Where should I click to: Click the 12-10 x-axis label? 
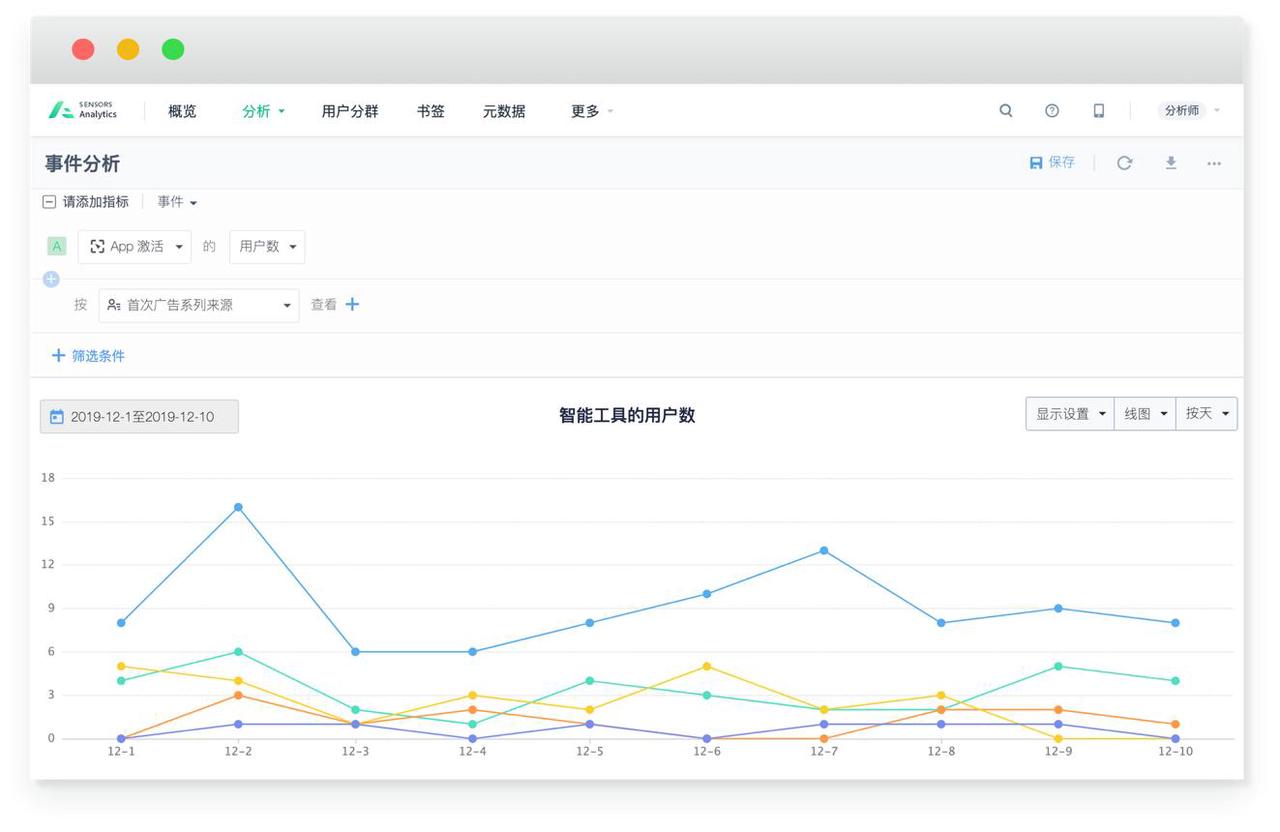1175,752
